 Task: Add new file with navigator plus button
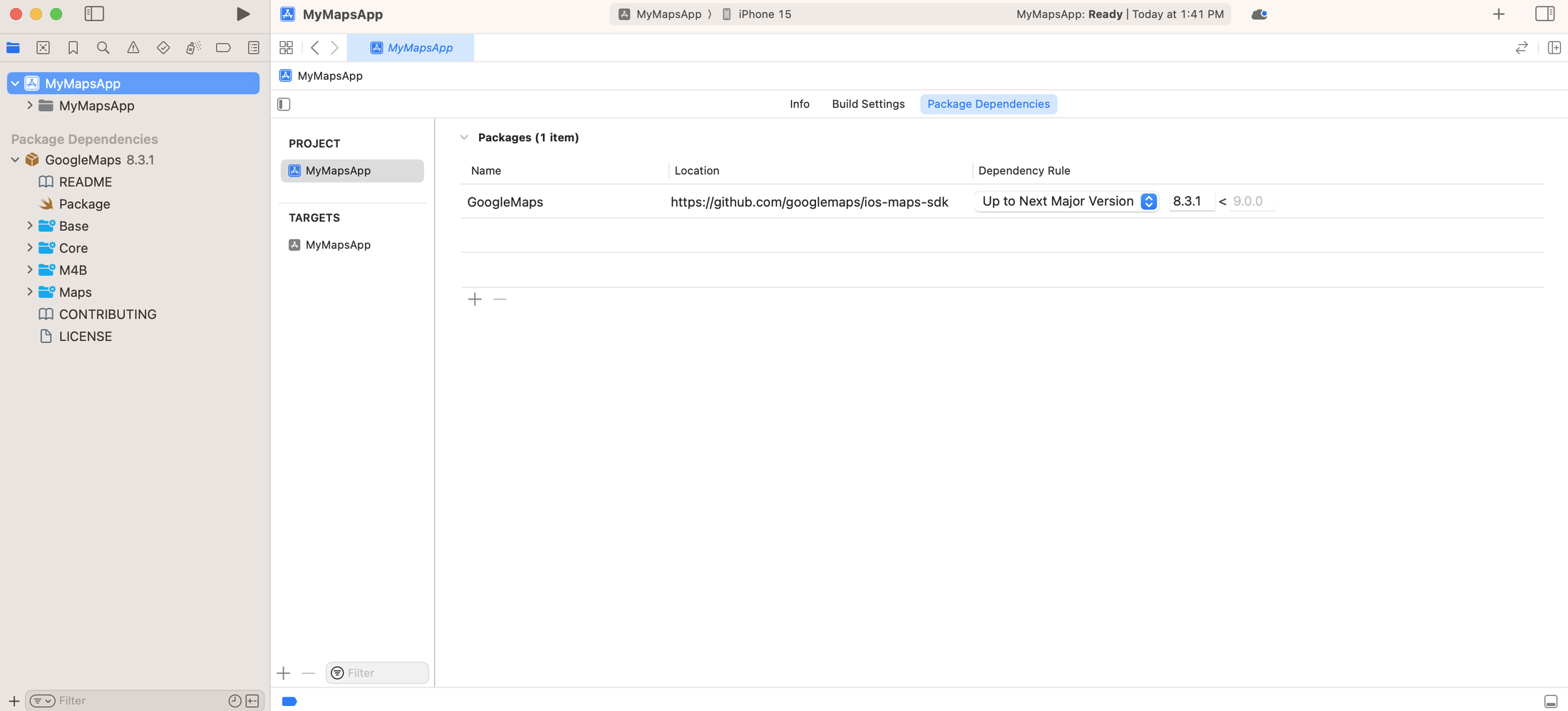click(x=14, y=701)
